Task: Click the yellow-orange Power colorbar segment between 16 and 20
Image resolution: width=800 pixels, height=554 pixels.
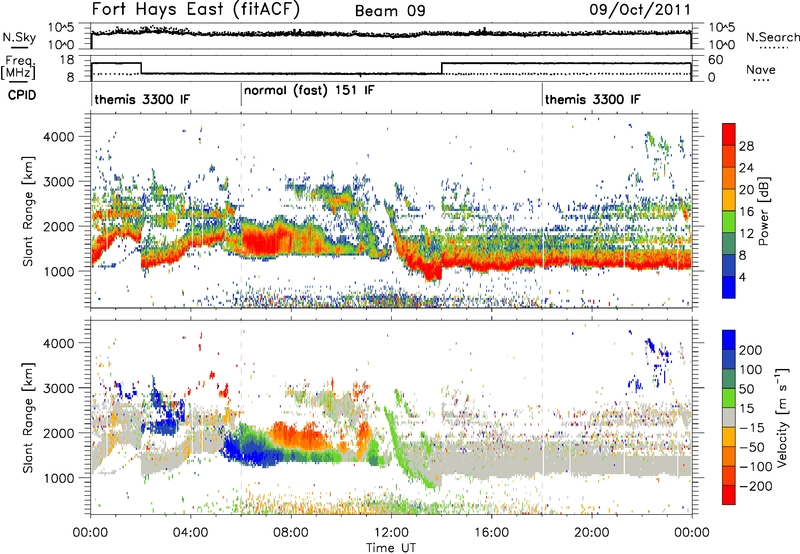Action: coord(729,200)
